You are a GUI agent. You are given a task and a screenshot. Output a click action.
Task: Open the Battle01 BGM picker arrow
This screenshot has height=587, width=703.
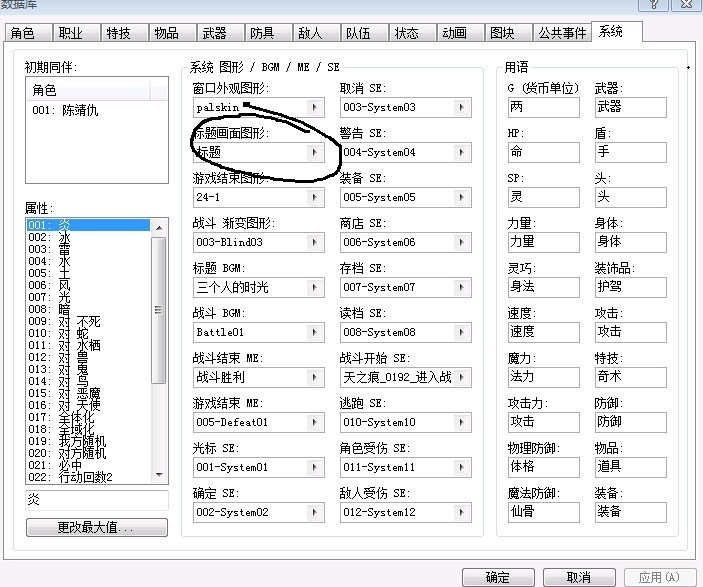[314, 332]
